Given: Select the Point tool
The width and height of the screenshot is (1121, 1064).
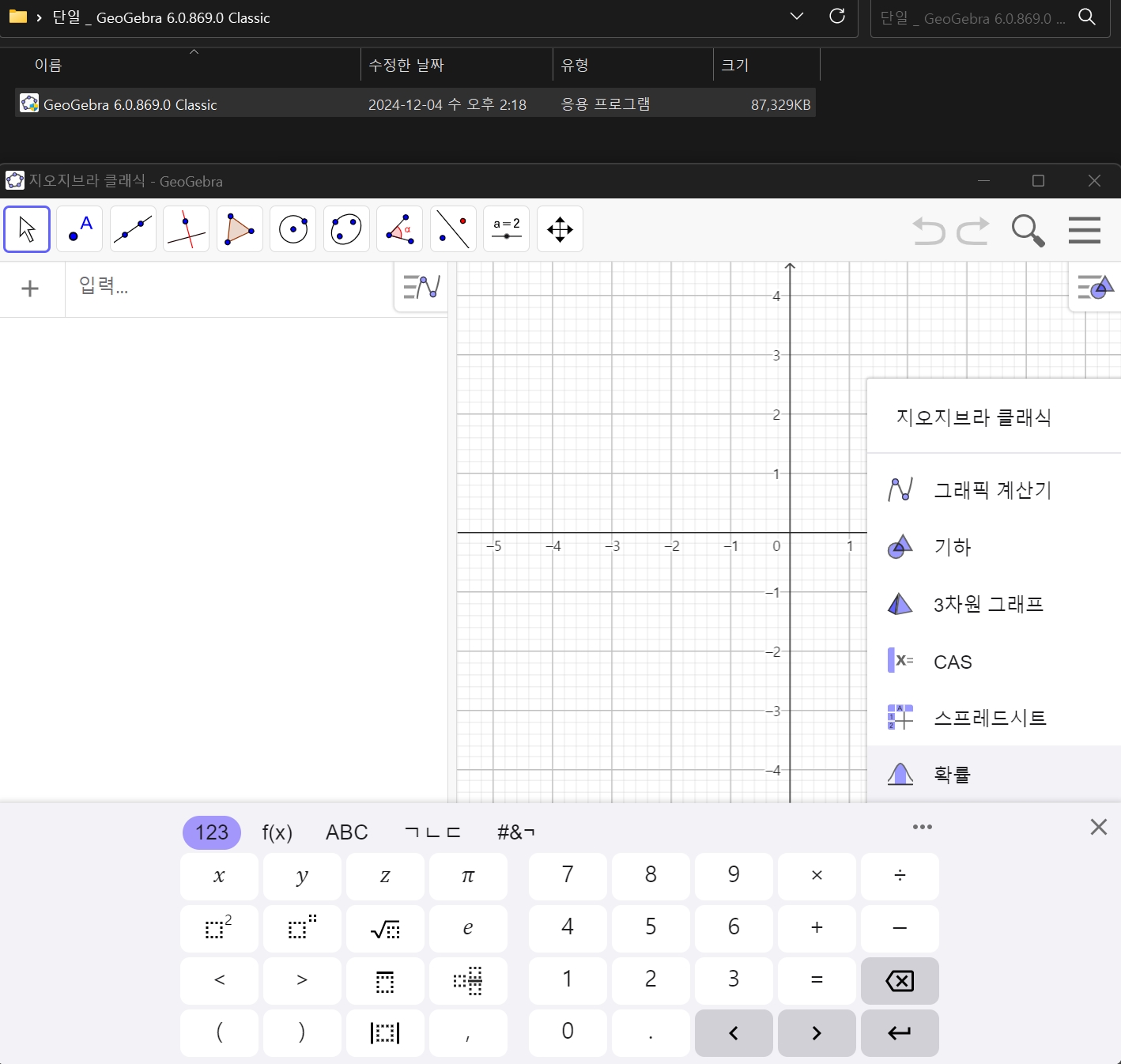Looking at the screenshot, I should tap(80, 229).
